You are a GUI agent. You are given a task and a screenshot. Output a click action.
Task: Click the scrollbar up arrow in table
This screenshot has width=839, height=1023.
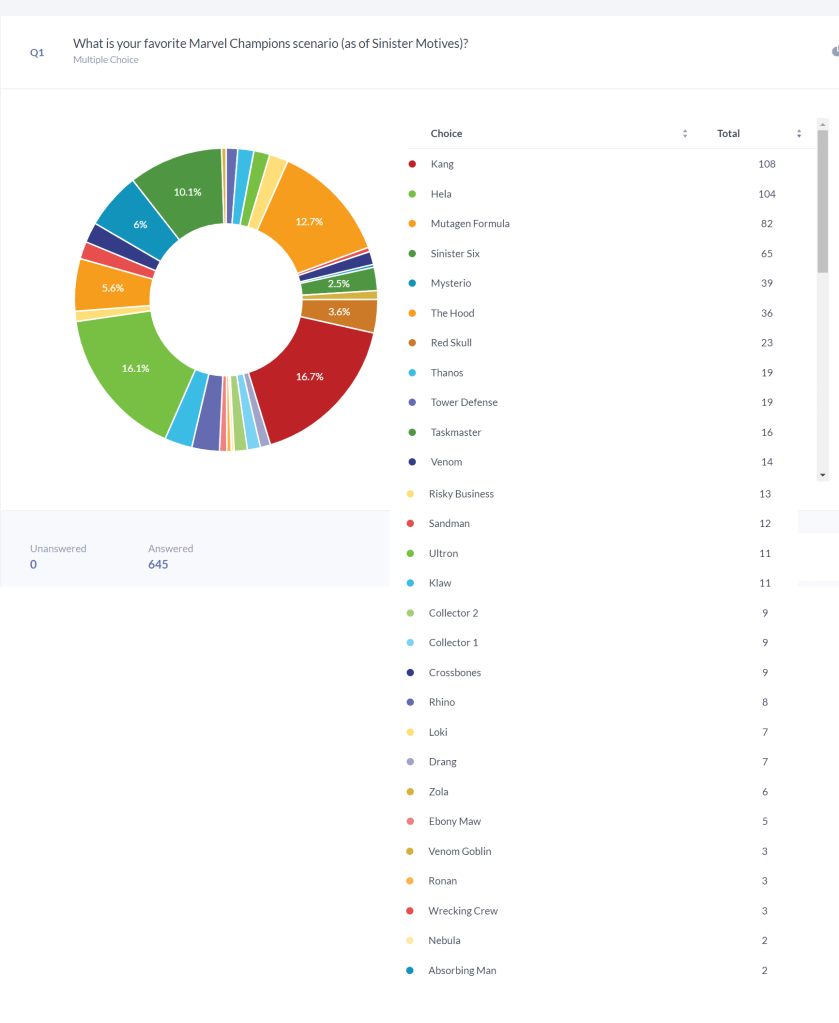point(823,125)
